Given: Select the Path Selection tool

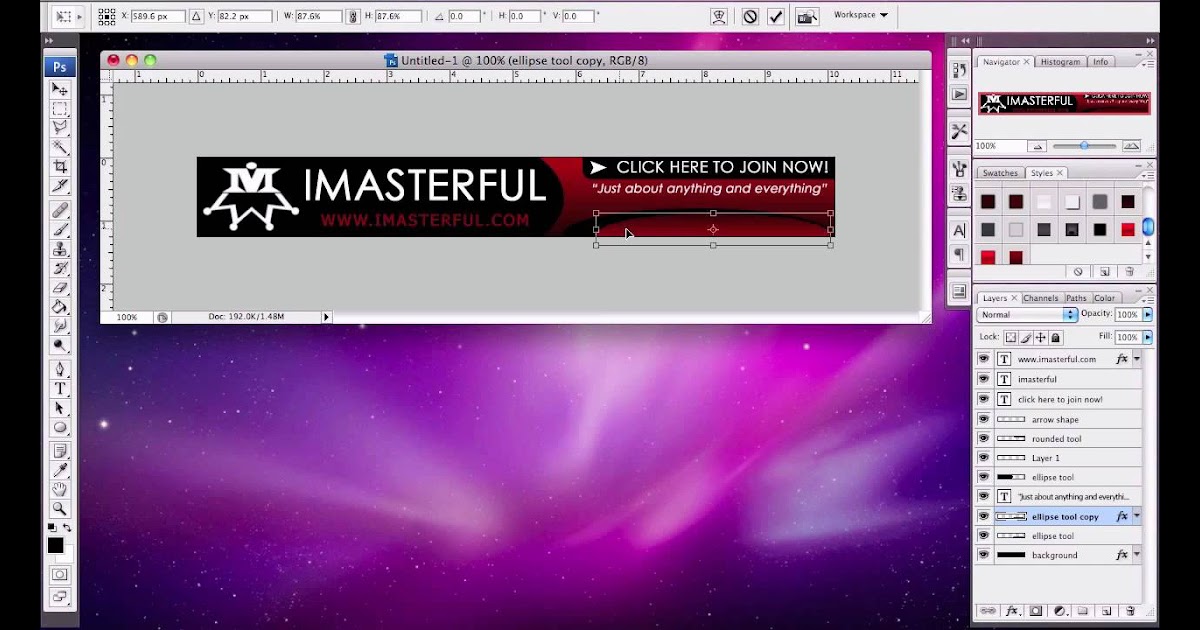Looking at the screenshot, I should (60, 408).
